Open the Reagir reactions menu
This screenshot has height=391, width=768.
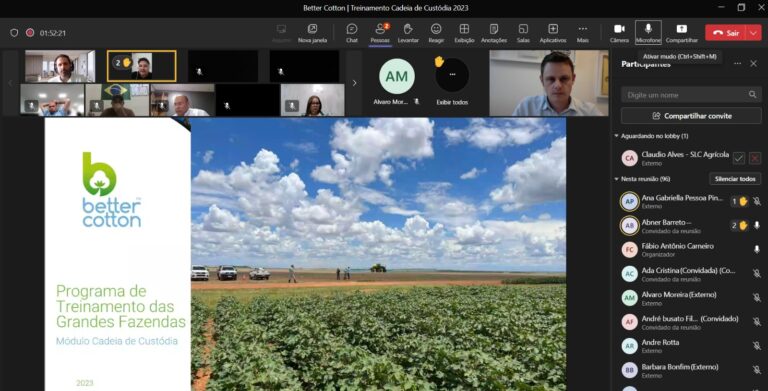point(436,33)
